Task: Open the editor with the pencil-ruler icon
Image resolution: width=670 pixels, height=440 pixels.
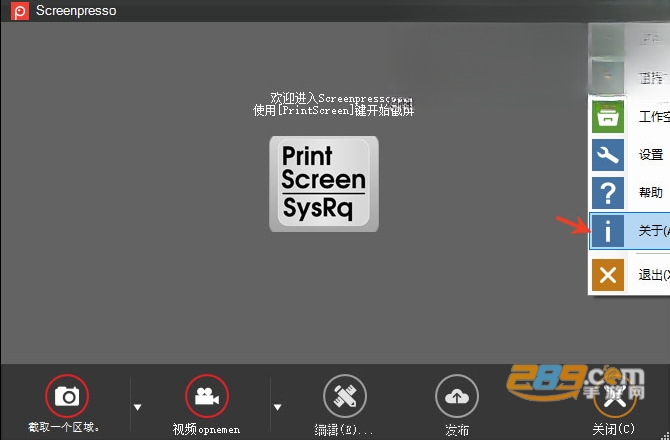Action: pos(345,396)
